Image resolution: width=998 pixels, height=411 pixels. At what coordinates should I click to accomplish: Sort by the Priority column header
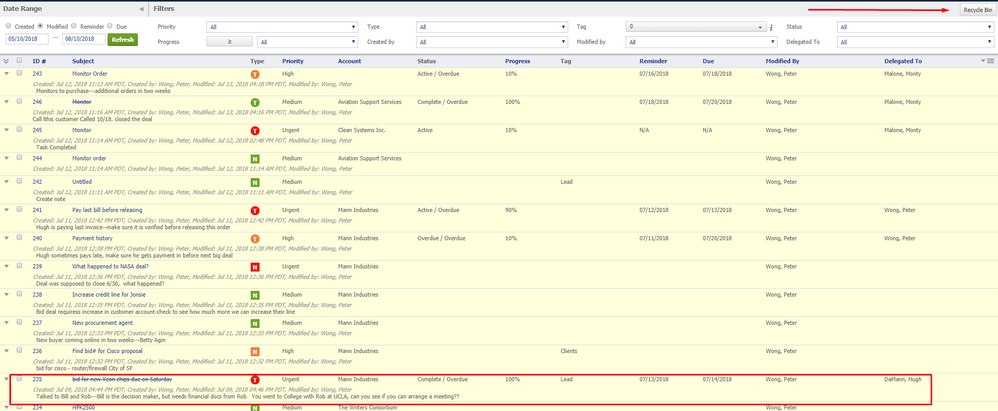click(x=293, y=61)
